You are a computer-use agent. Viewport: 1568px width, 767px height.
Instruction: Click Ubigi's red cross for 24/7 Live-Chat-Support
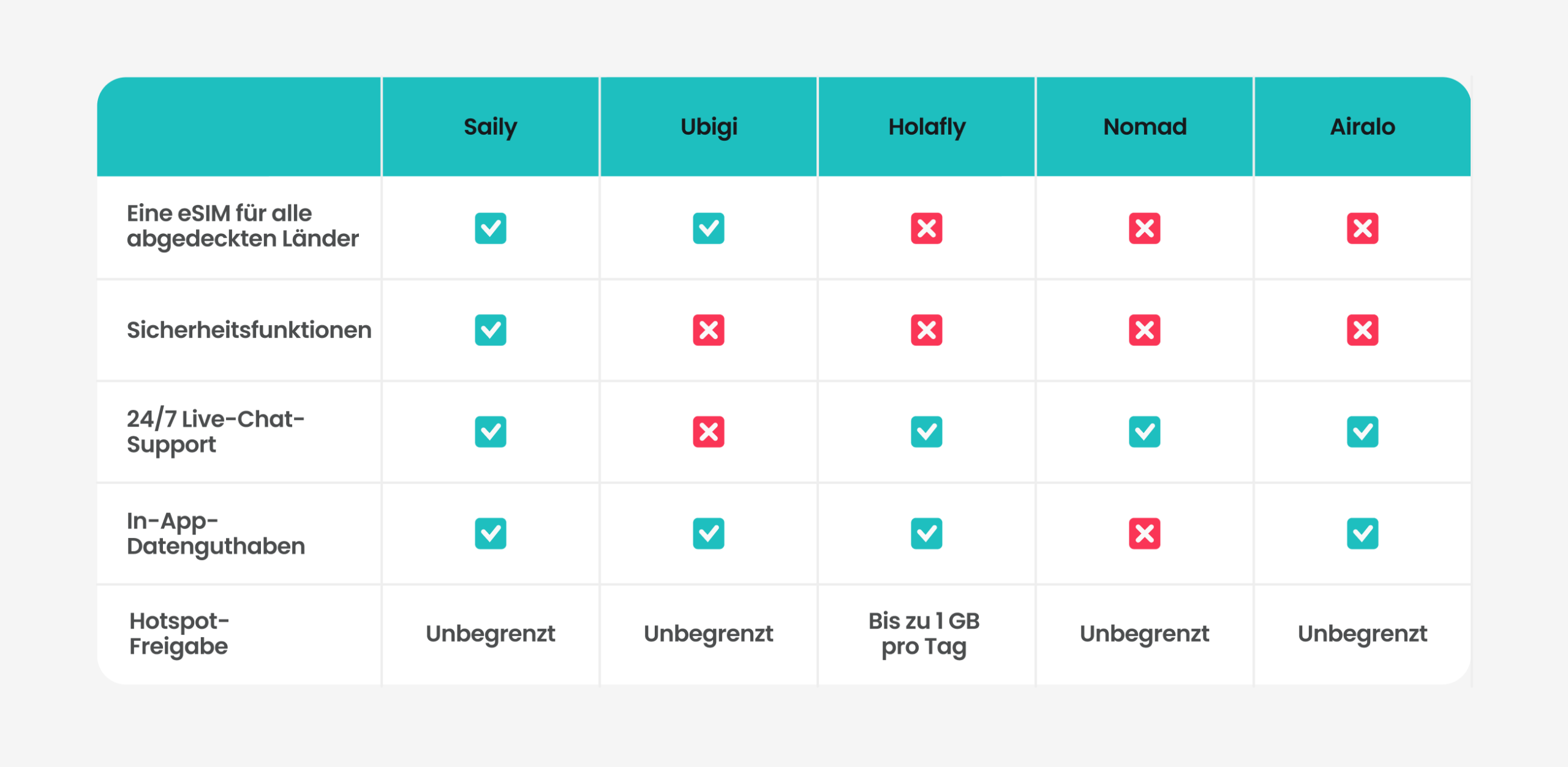[709, 432]
